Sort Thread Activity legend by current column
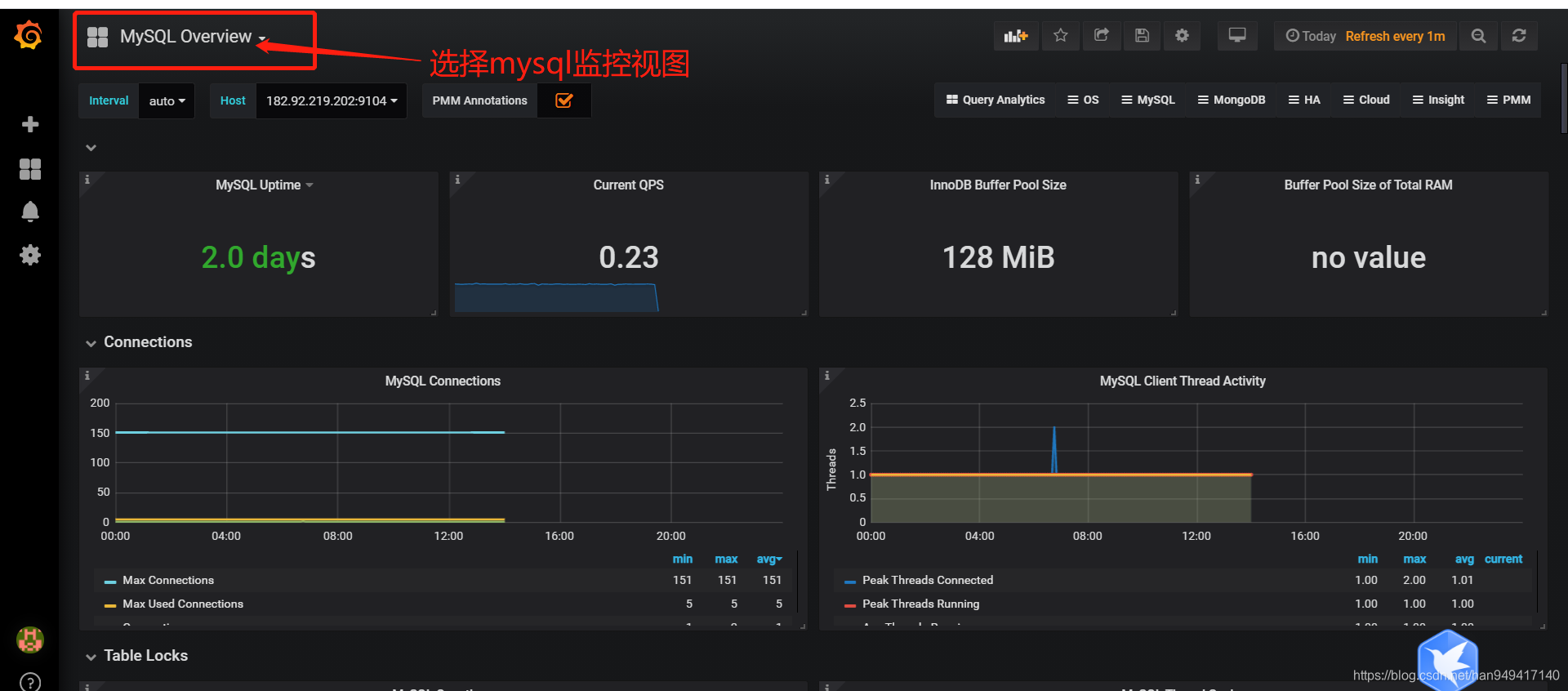 coord(1503,559)
